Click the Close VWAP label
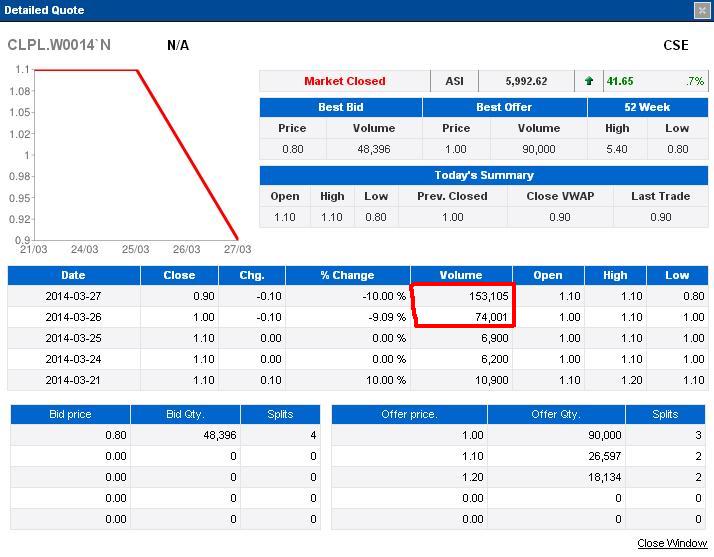This screenshot has width=714, height=557. (x=560, y=196)
